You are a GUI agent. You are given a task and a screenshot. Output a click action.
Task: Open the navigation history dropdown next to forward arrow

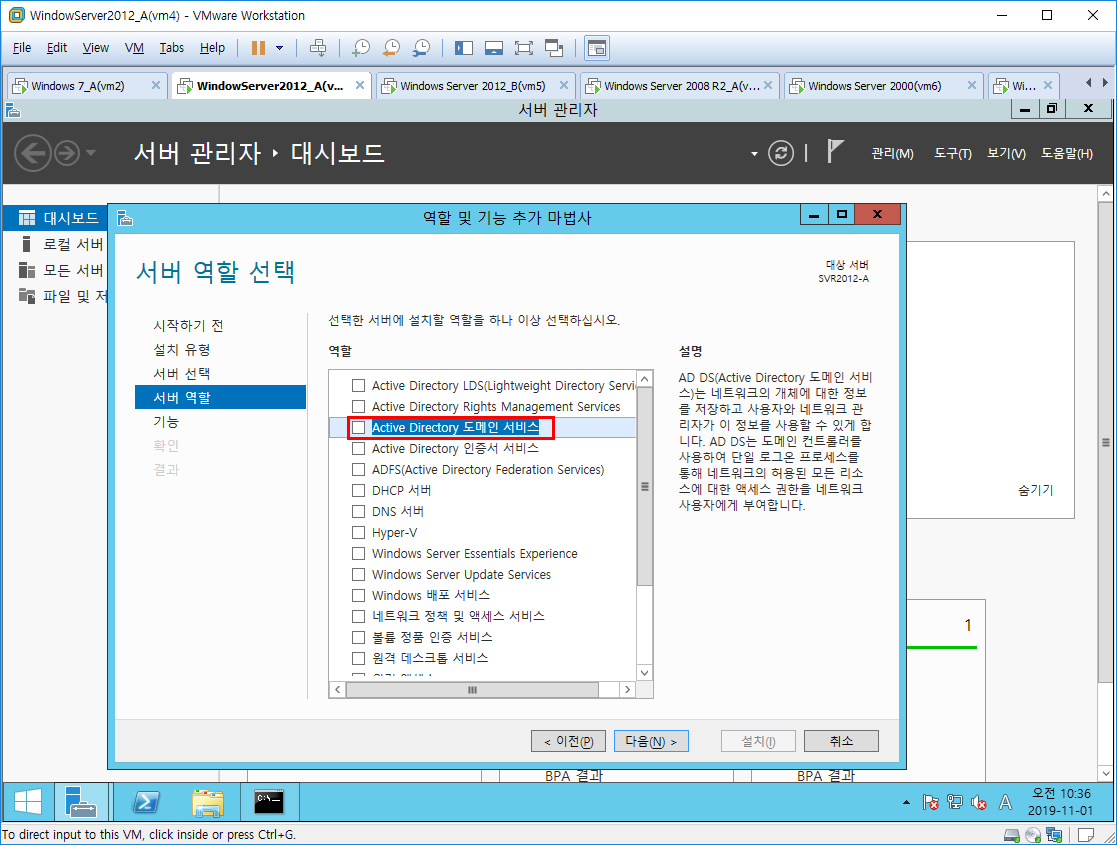coord(90,152)
